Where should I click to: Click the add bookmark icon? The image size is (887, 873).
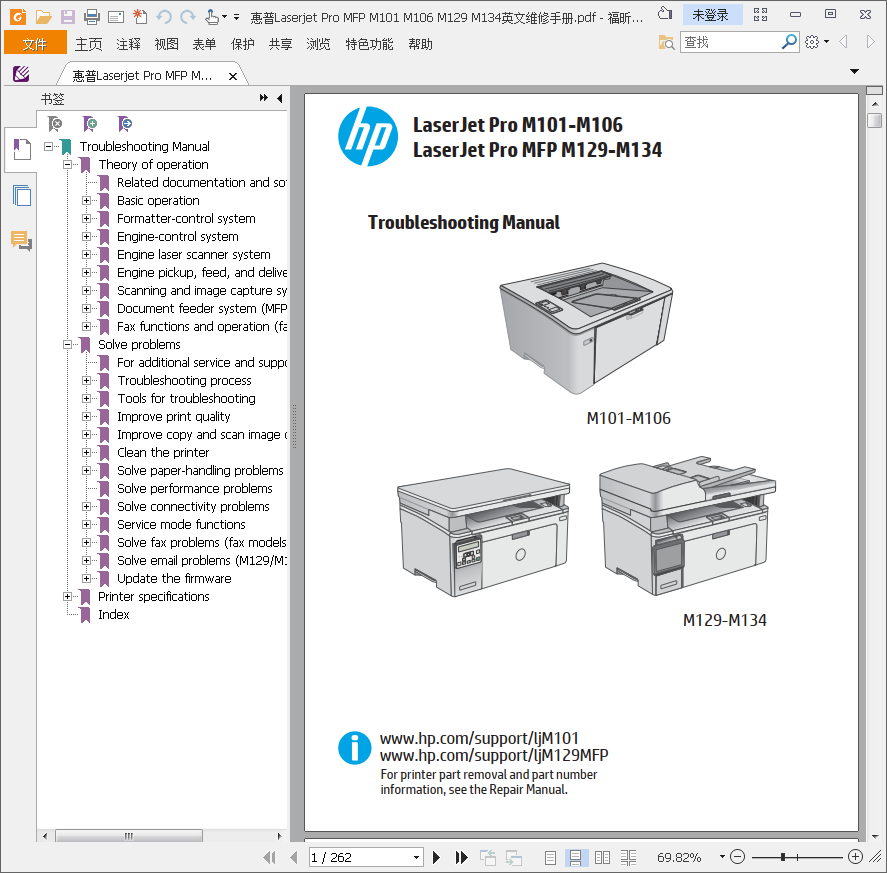coord(90,123)
